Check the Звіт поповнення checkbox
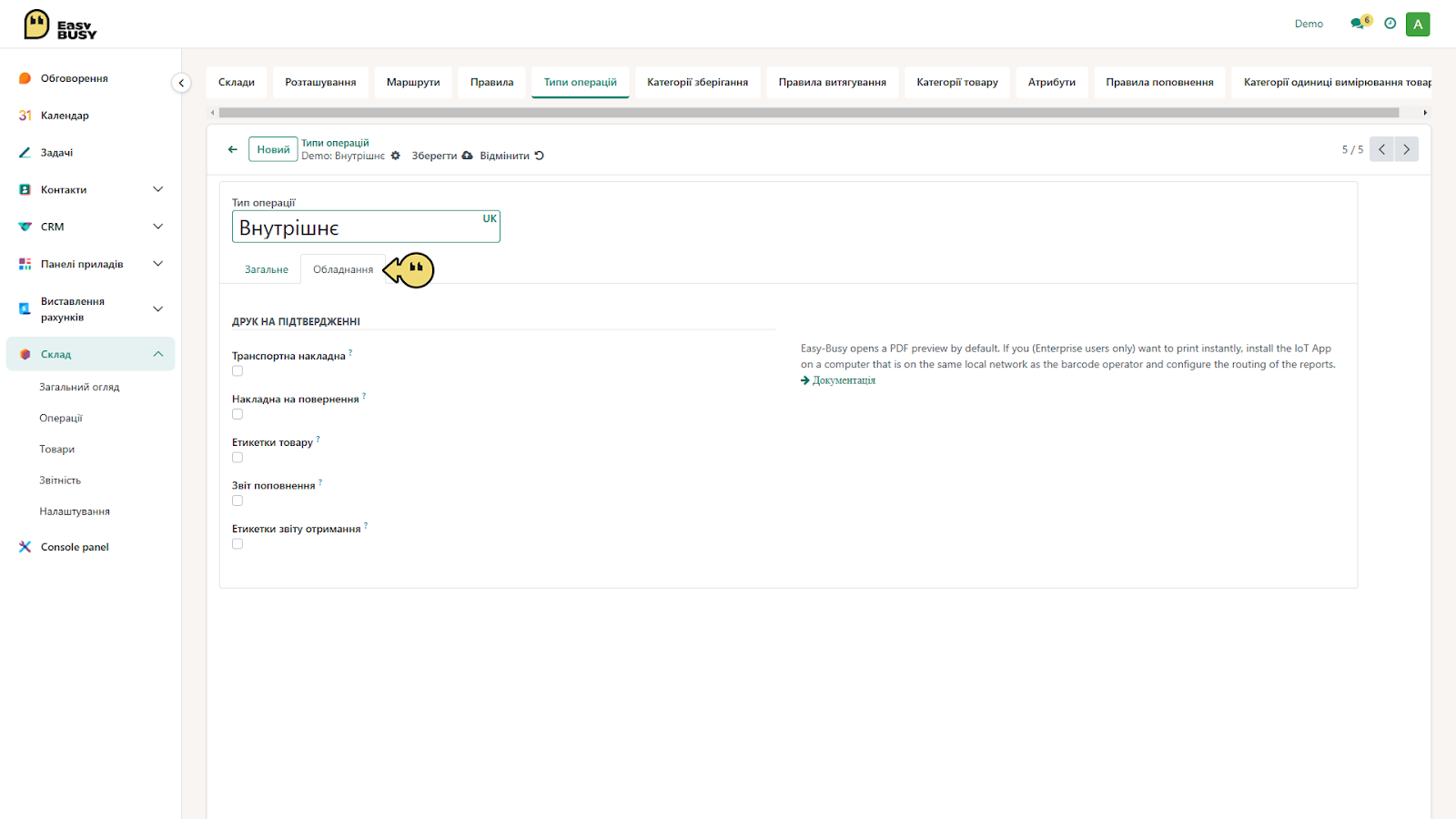 click(238, 500)
